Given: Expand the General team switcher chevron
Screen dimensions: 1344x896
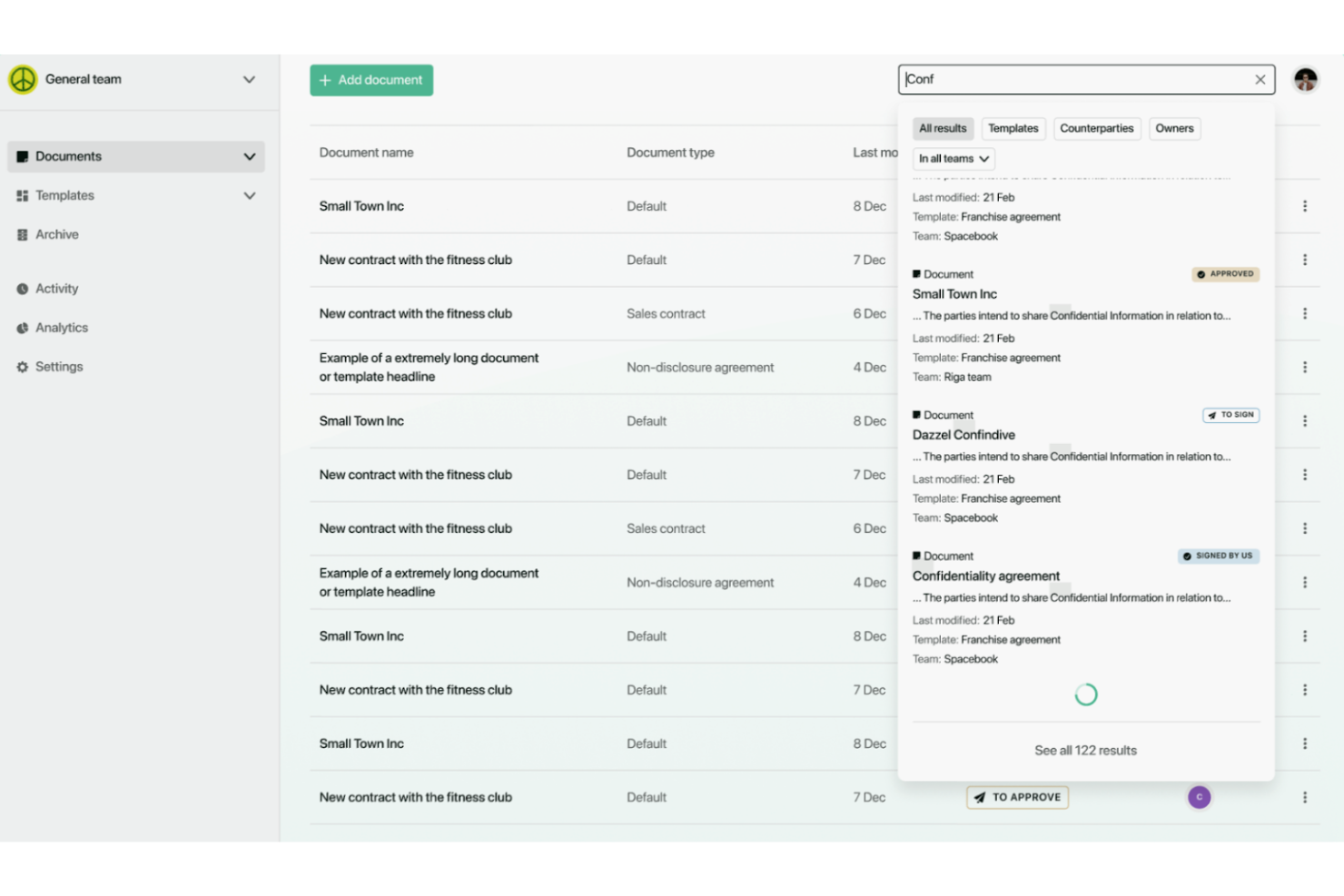Looking at the screenshot, I should click(x=249, y=80).
